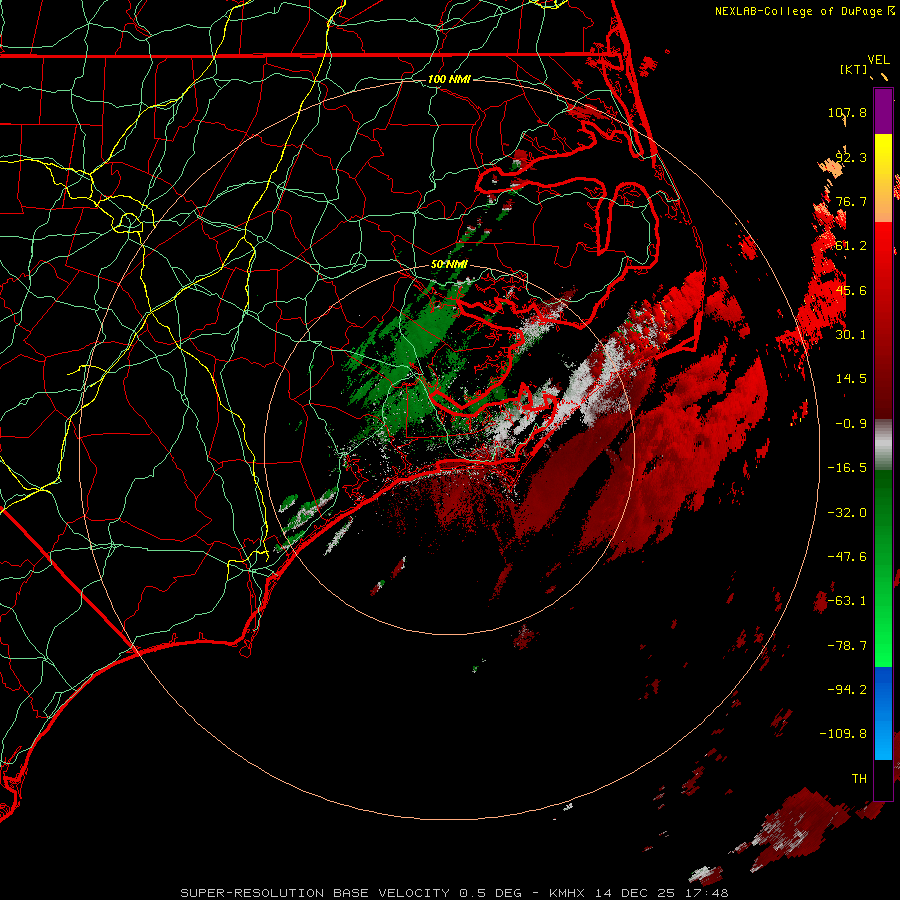The image size is (900, 900).
Task: Click the 100 NMI range ring label
Action: coord(449,79)
